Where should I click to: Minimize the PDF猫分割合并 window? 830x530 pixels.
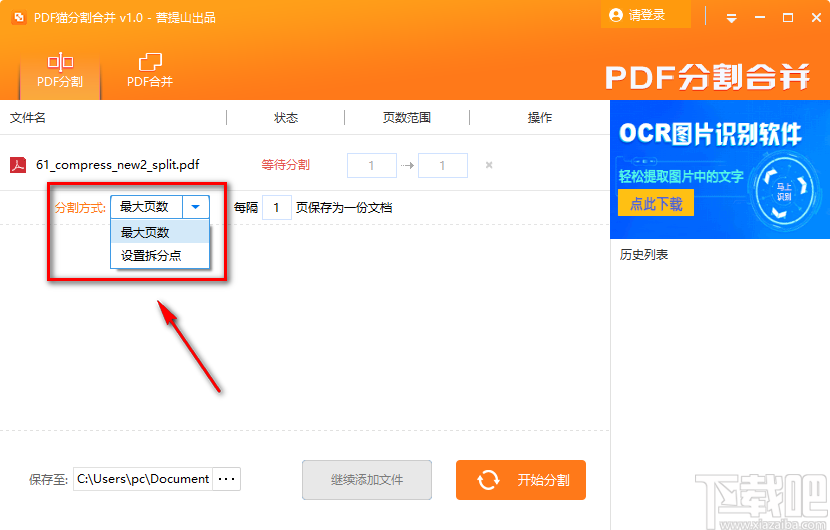pos(760,18)
